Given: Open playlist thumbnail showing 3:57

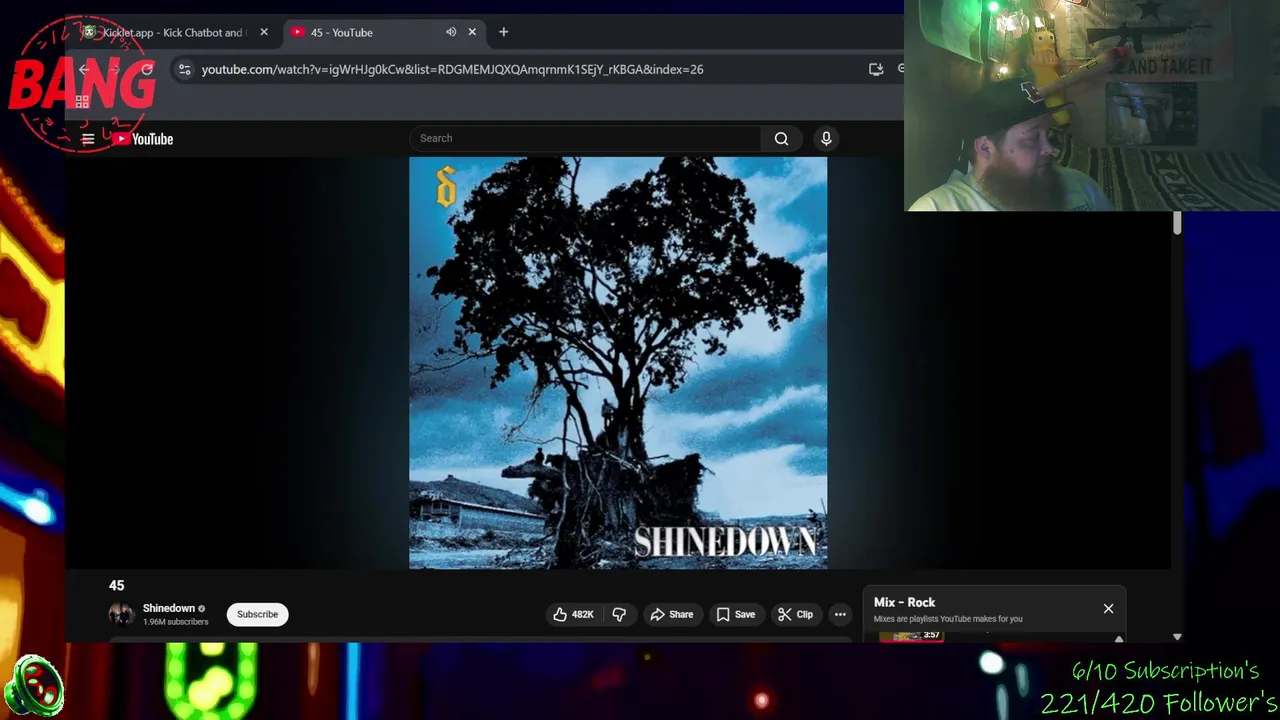Looking at the screenshot, I should (911, 635).
